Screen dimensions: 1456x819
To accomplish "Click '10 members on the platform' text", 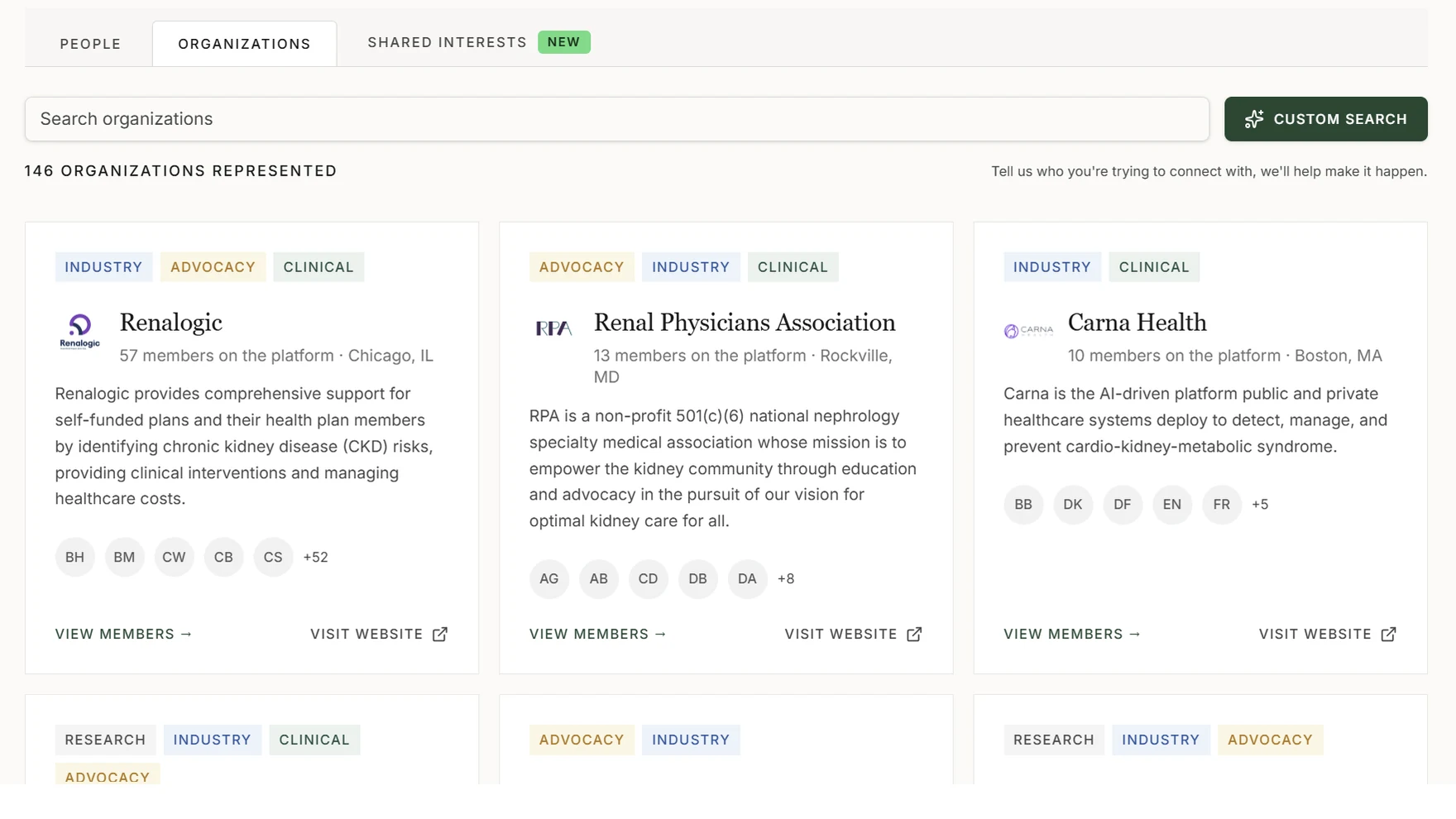I will 1175,356.
